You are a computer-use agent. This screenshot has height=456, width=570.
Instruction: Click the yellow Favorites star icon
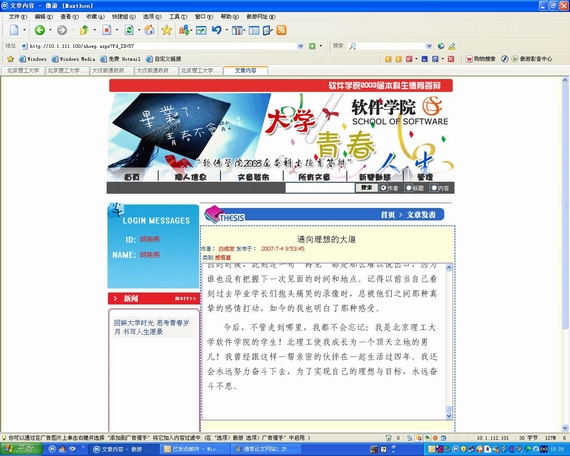coord(166,30)
